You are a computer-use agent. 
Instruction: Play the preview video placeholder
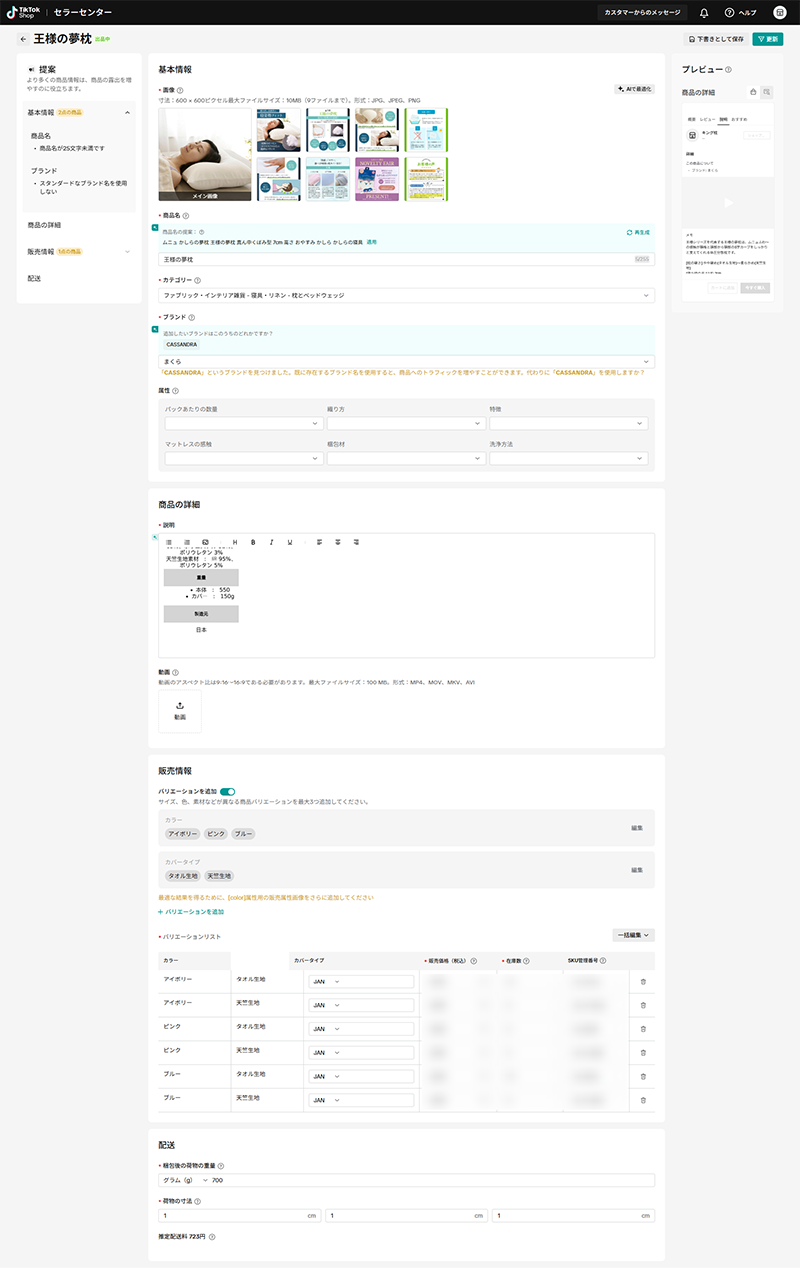(728, 202)
